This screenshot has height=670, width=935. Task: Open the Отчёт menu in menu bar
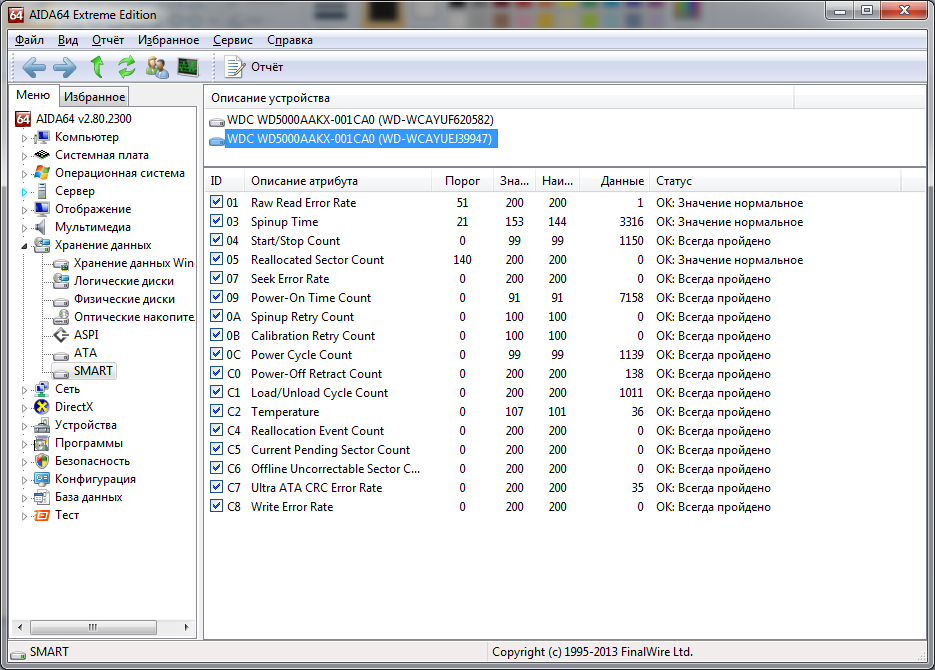108,40
